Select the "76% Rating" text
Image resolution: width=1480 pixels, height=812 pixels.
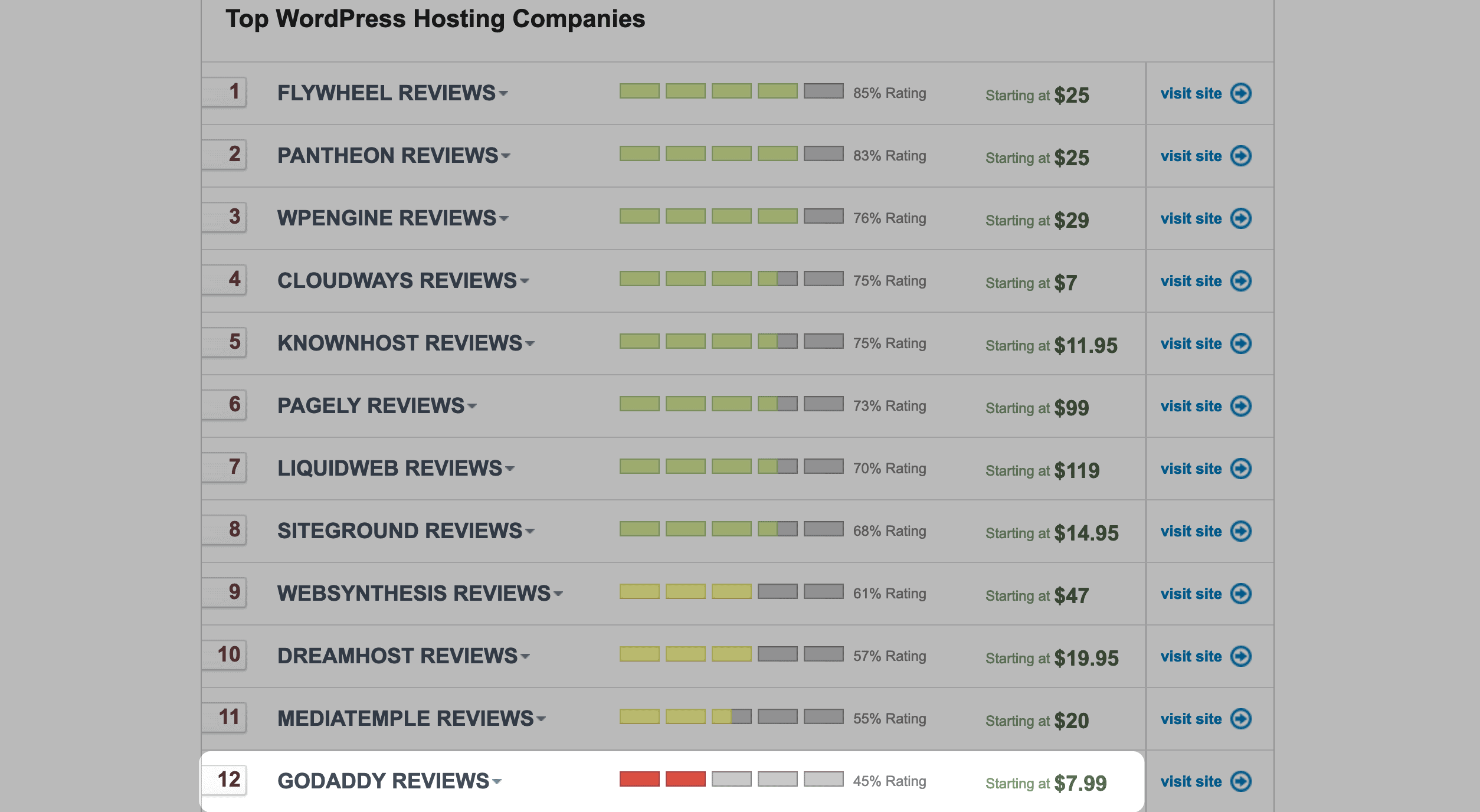tap(889, 218)
